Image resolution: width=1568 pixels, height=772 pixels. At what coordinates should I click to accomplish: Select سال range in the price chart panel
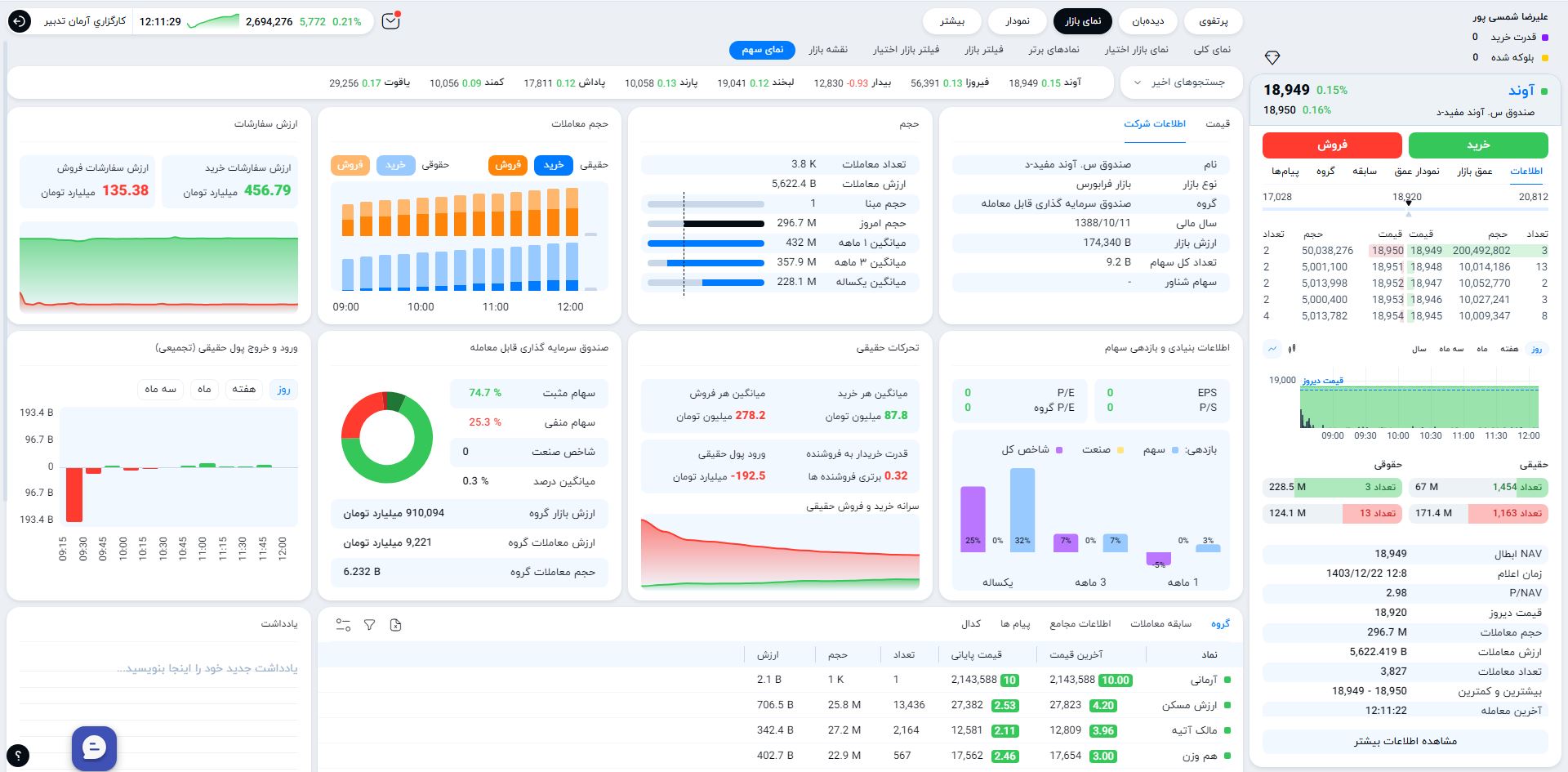[1419, 349]
